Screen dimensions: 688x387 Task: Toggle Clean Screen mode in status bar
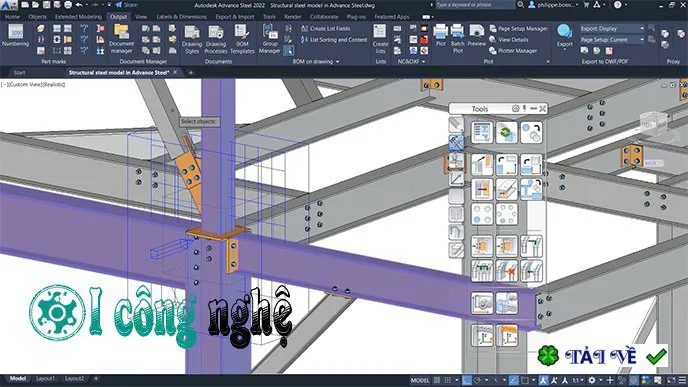coord(671,380)
